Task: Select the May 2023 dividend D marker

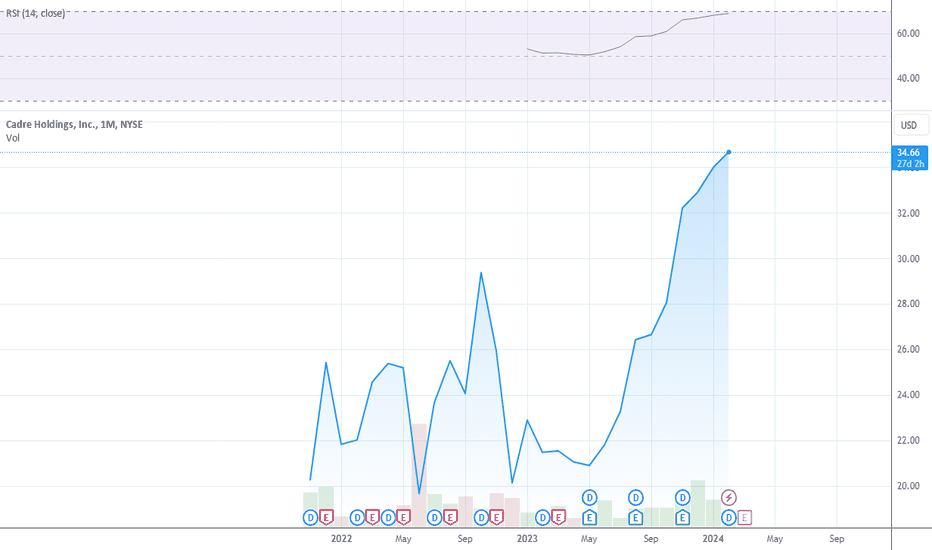Action: (589, 497)
